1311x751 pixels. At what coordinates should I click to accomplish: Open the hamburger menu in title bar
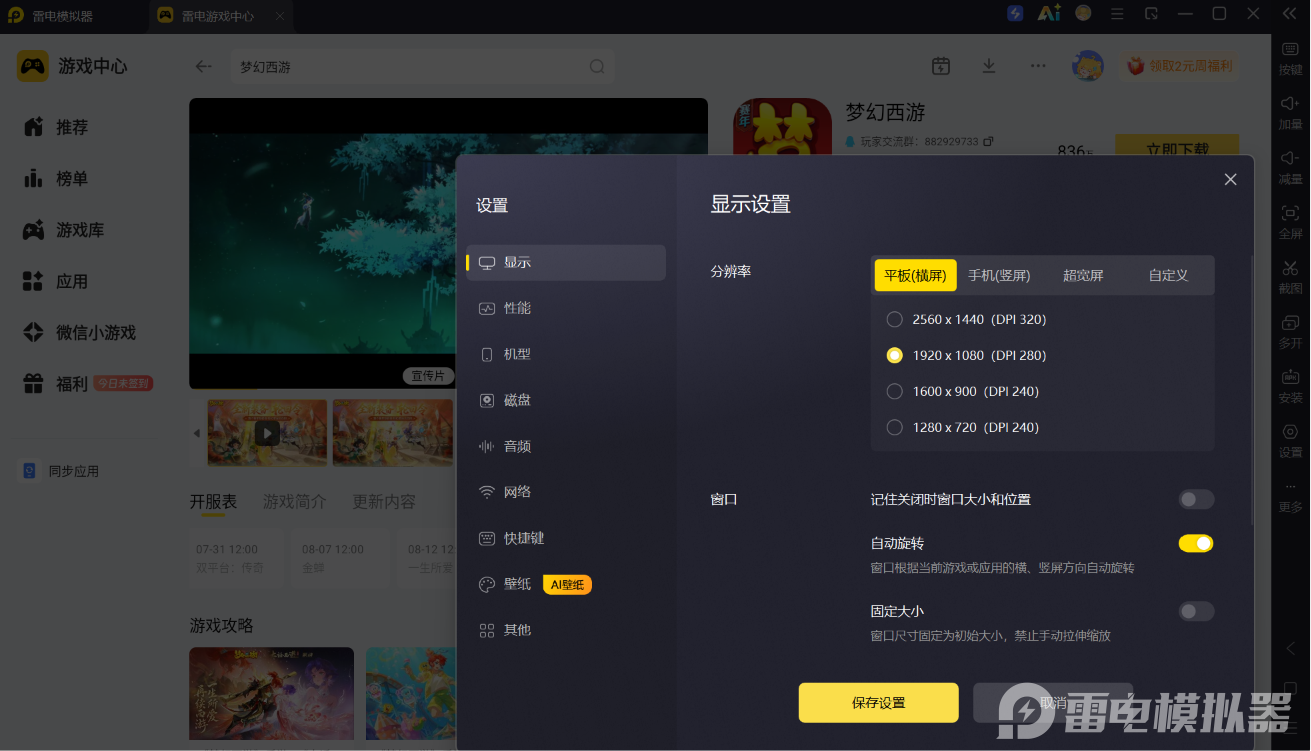click(x=1118, y=14)
